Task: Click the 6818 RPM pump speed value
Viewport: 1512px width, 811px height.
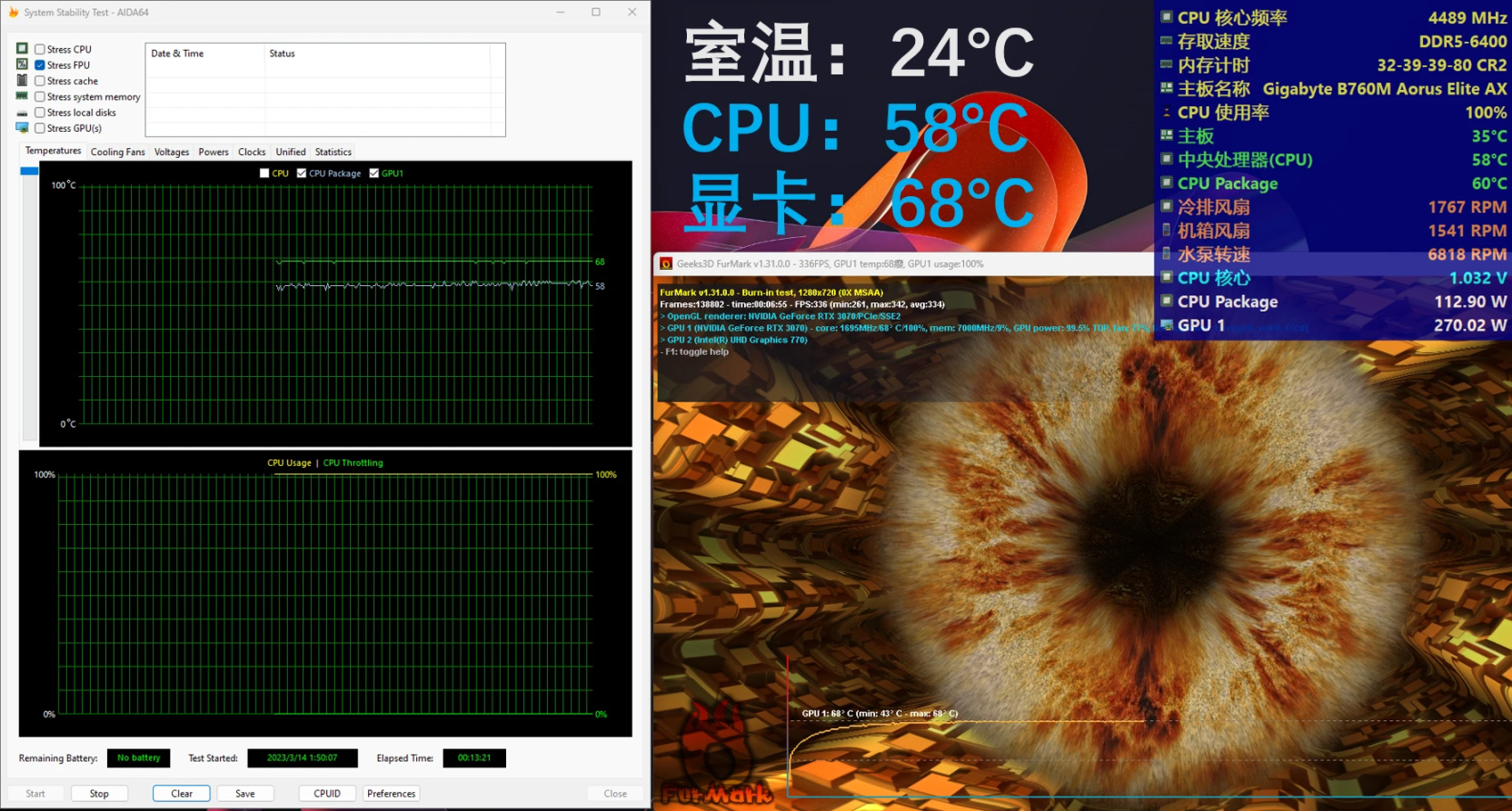Action: coord(1467,254)
